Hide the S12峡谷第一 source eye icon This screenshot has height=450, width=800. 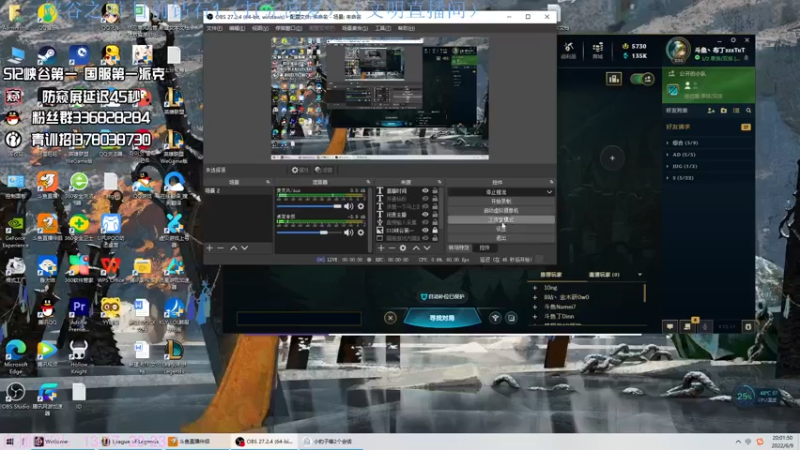point(425,230)
